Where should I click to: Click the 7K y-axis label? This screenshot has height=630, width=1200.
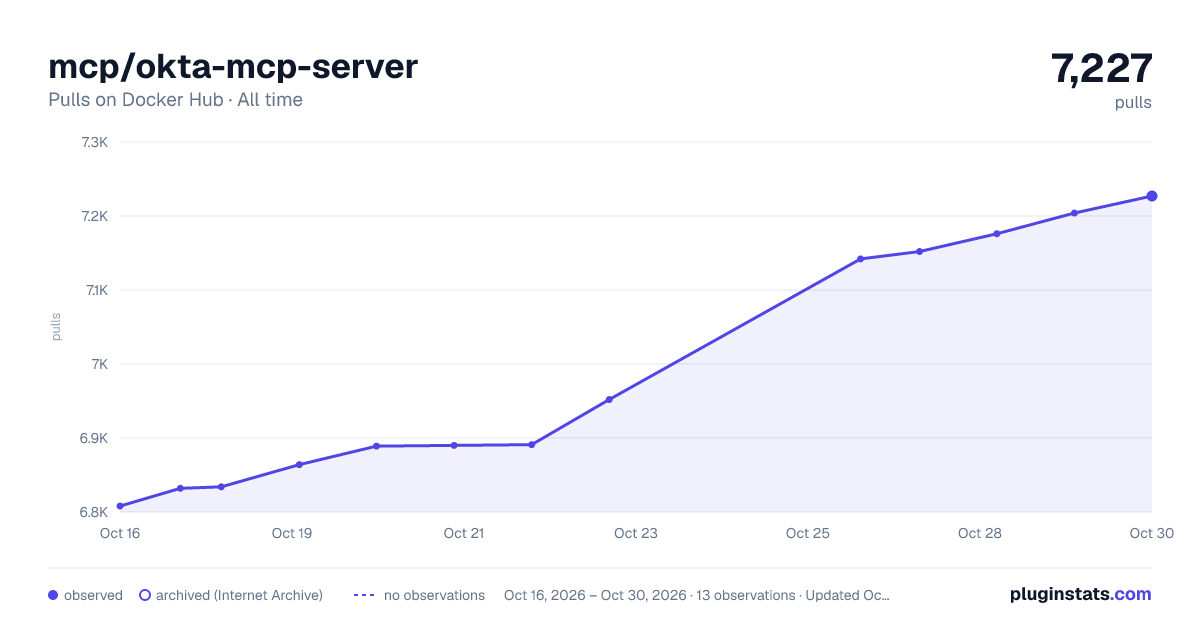tap(98, 364)
